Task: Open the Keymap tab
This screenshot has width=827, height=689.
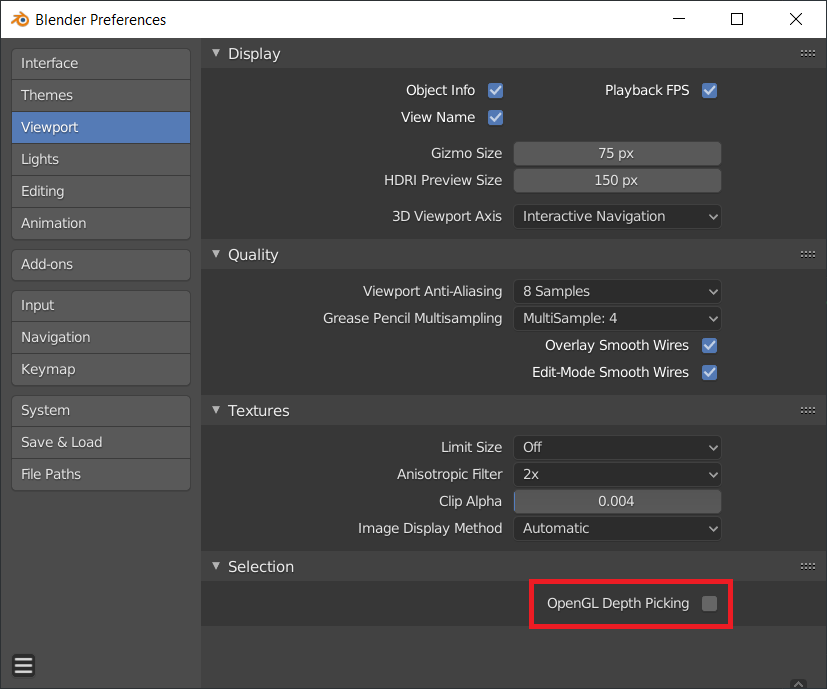Action: [x=101, y=369]
